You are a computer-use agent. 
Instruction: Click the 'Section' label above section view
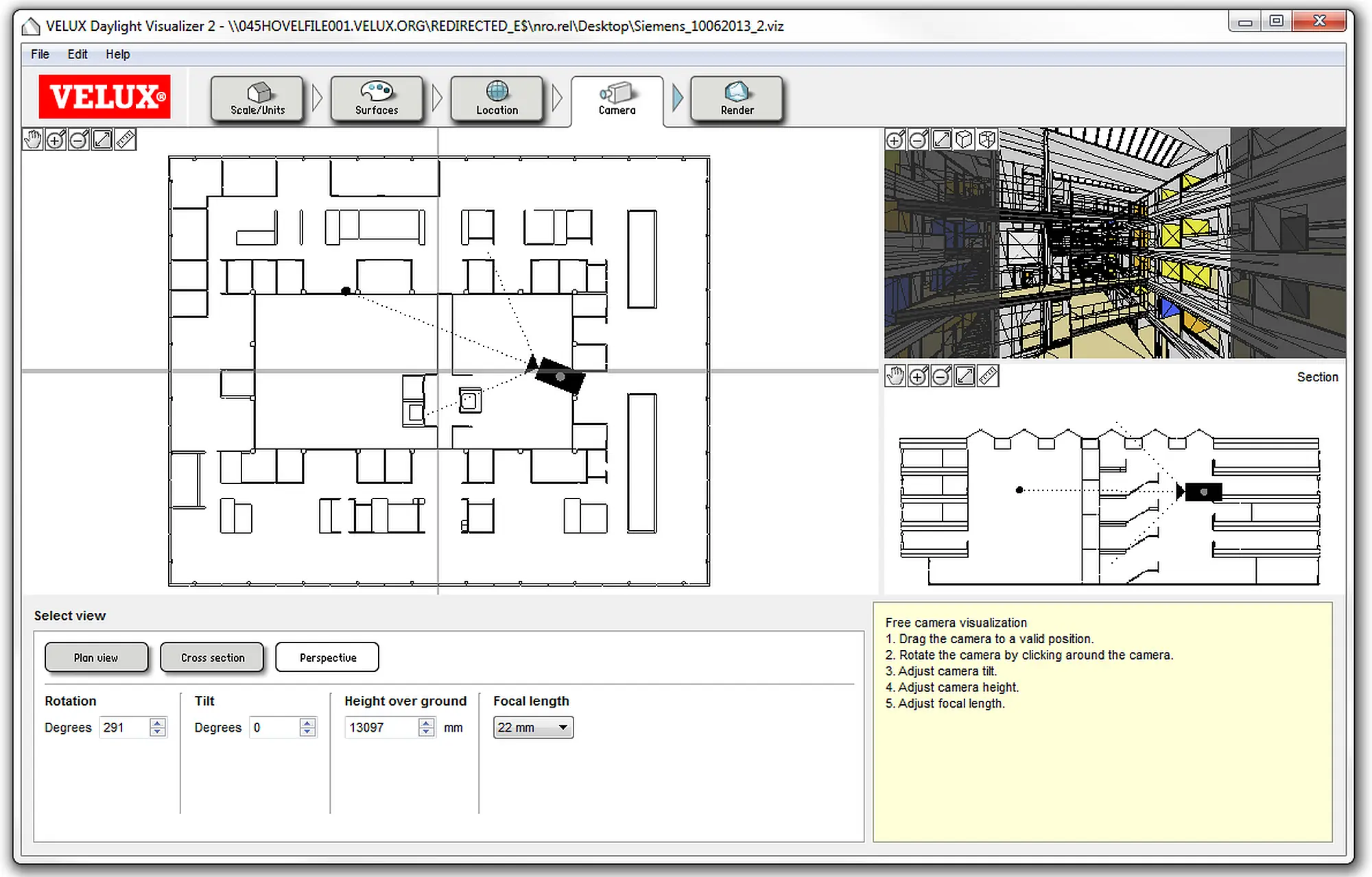coord(1317,377)
